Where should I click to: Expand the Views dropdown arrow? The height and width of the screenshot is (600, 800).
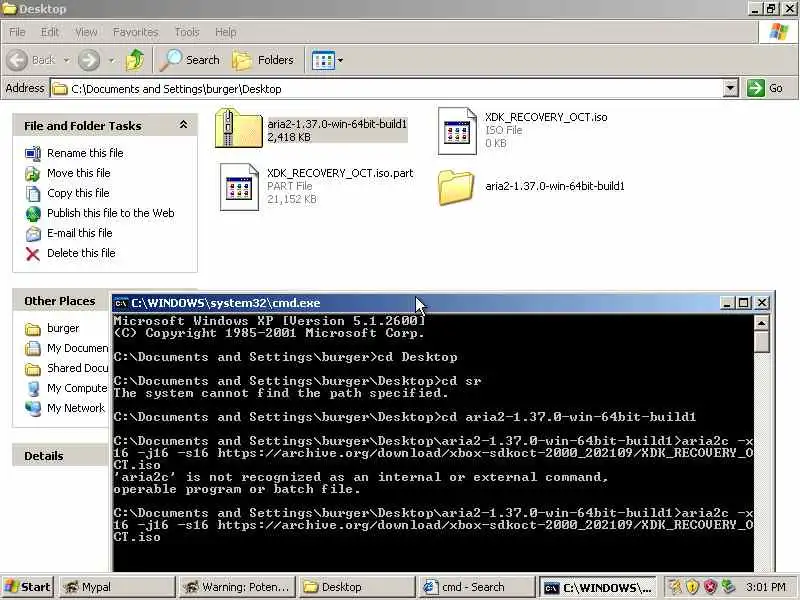[x=340, y=60]
